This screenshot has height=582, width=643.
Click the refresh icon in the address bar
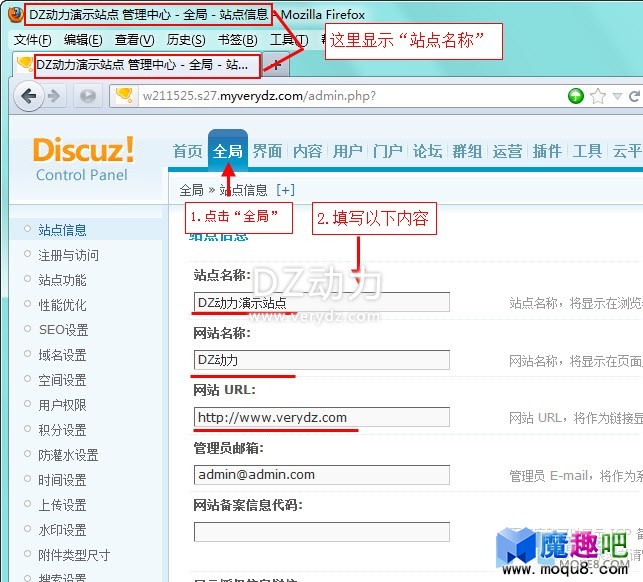pos(634,96)
